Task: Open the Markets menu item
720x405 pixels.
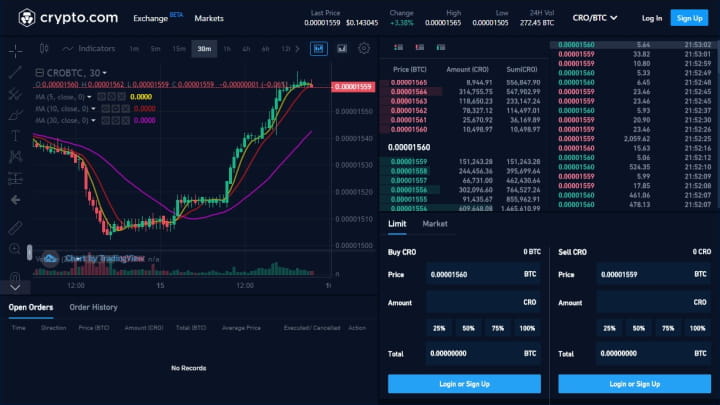Action: pyautogui.click(x=209, y=18)
